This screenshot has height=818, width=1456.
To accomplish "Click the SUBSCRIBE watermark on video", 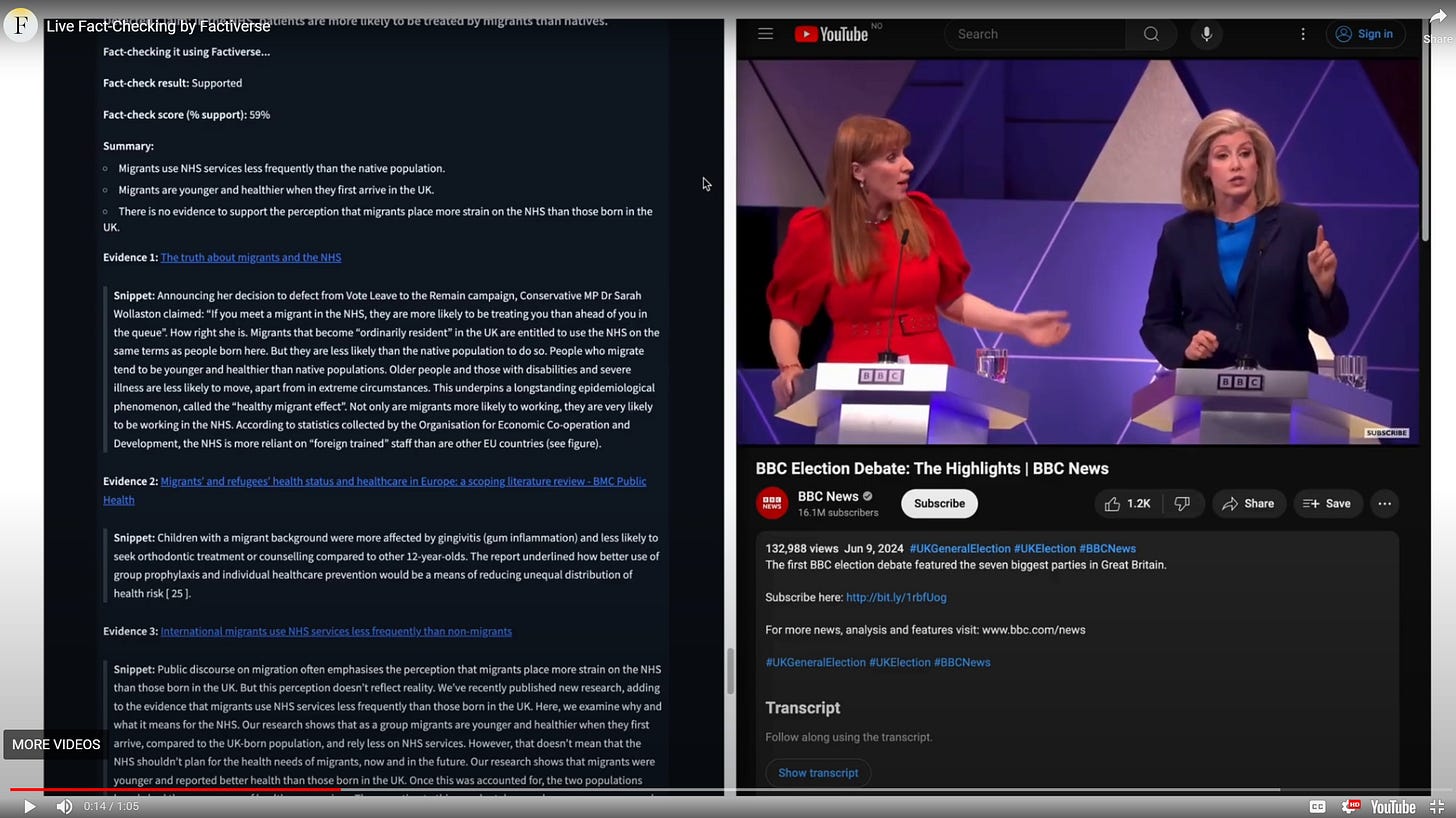I will (x=1387, y=433).
